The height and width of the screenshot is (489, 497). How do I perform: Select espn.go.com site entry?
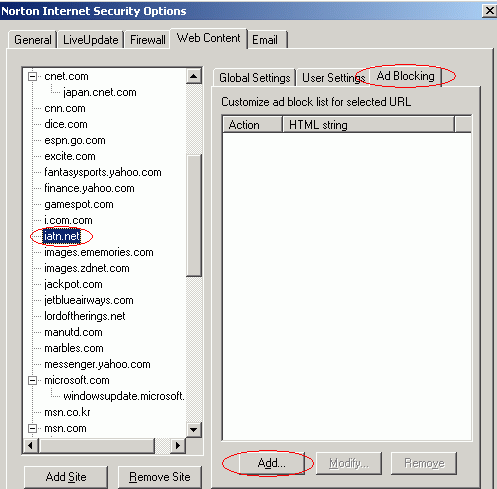75,140
